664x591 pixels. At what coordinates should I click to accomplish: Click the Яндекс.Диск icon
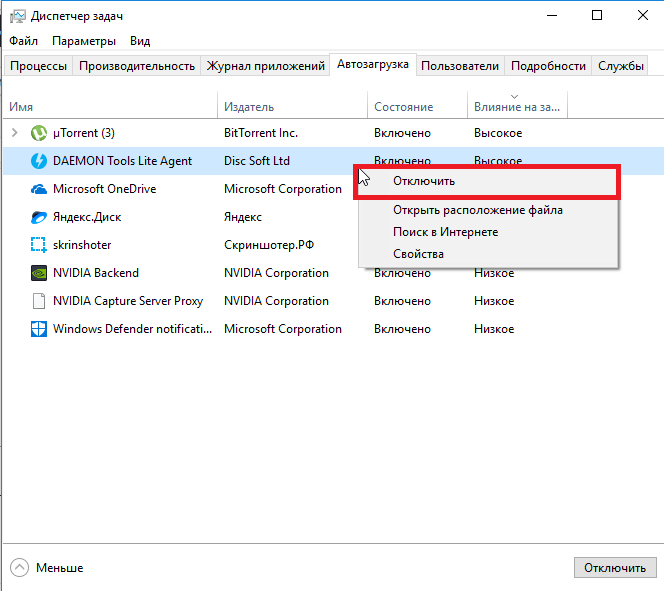pos(39,217)
